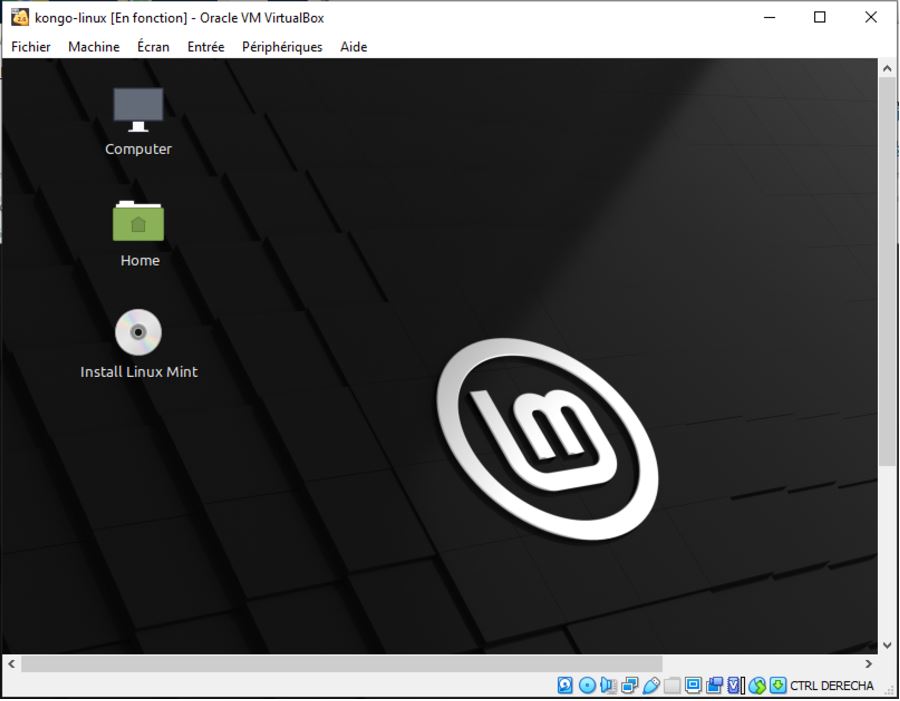Click the vertical scrollbar down arrow
Image resolution: width=900 pixels, height=701 pixels.
[x=886, y=645]
